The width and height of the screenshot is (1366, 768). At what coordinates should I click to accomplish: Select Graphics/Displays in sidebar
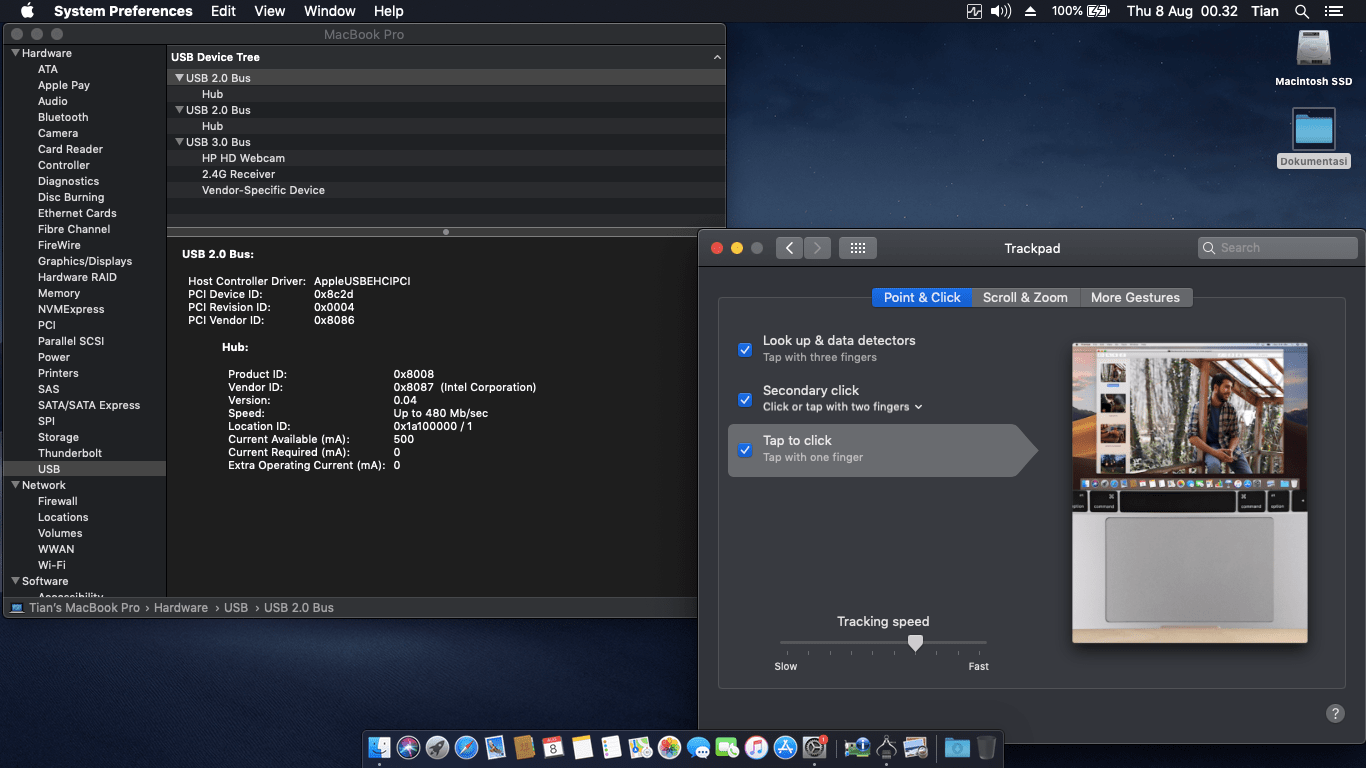tap(85, 261)
